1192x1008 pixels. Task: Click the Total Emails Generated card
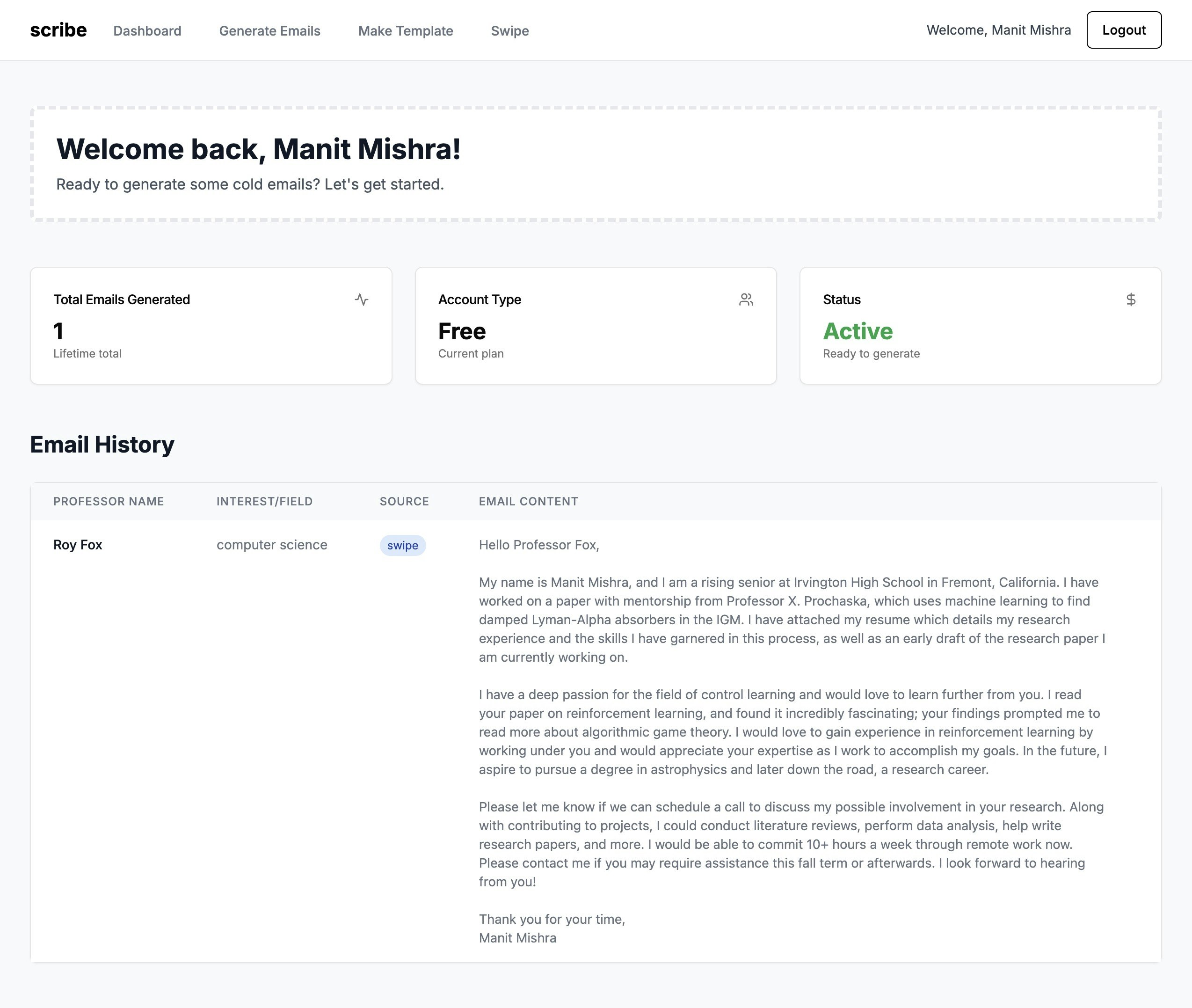[x=211, y=326]
